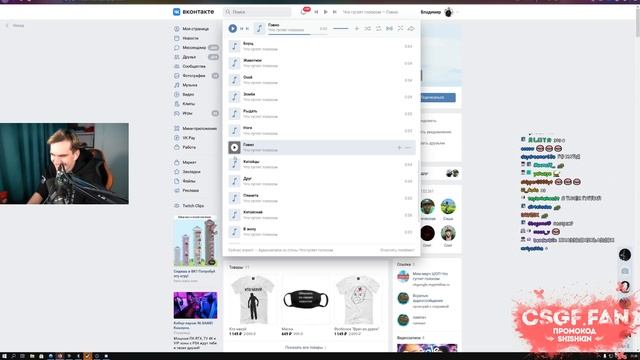Open the taskbar search icon
Screen dimensions: 640x360
pos(13,356)
